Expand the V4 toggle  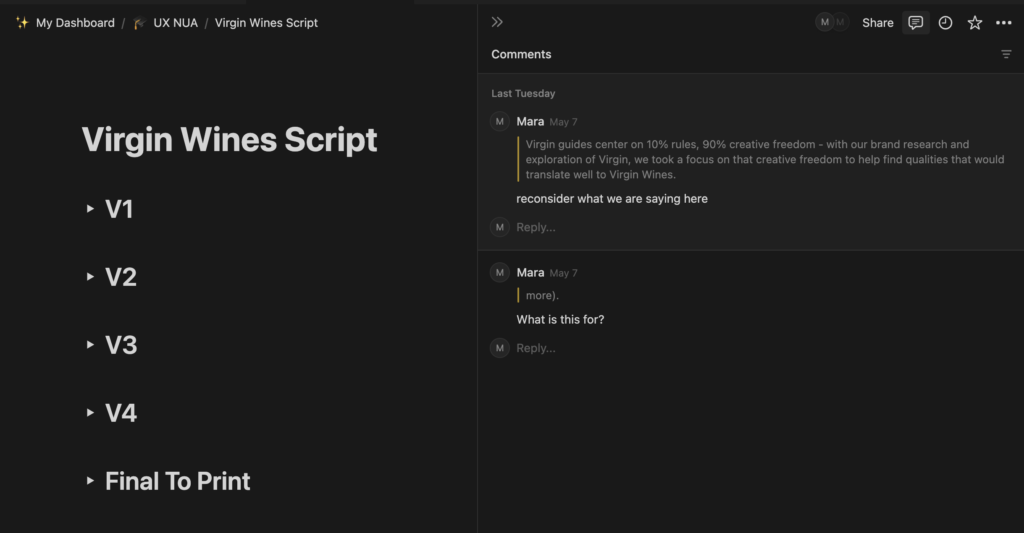(x=90, y=413)
